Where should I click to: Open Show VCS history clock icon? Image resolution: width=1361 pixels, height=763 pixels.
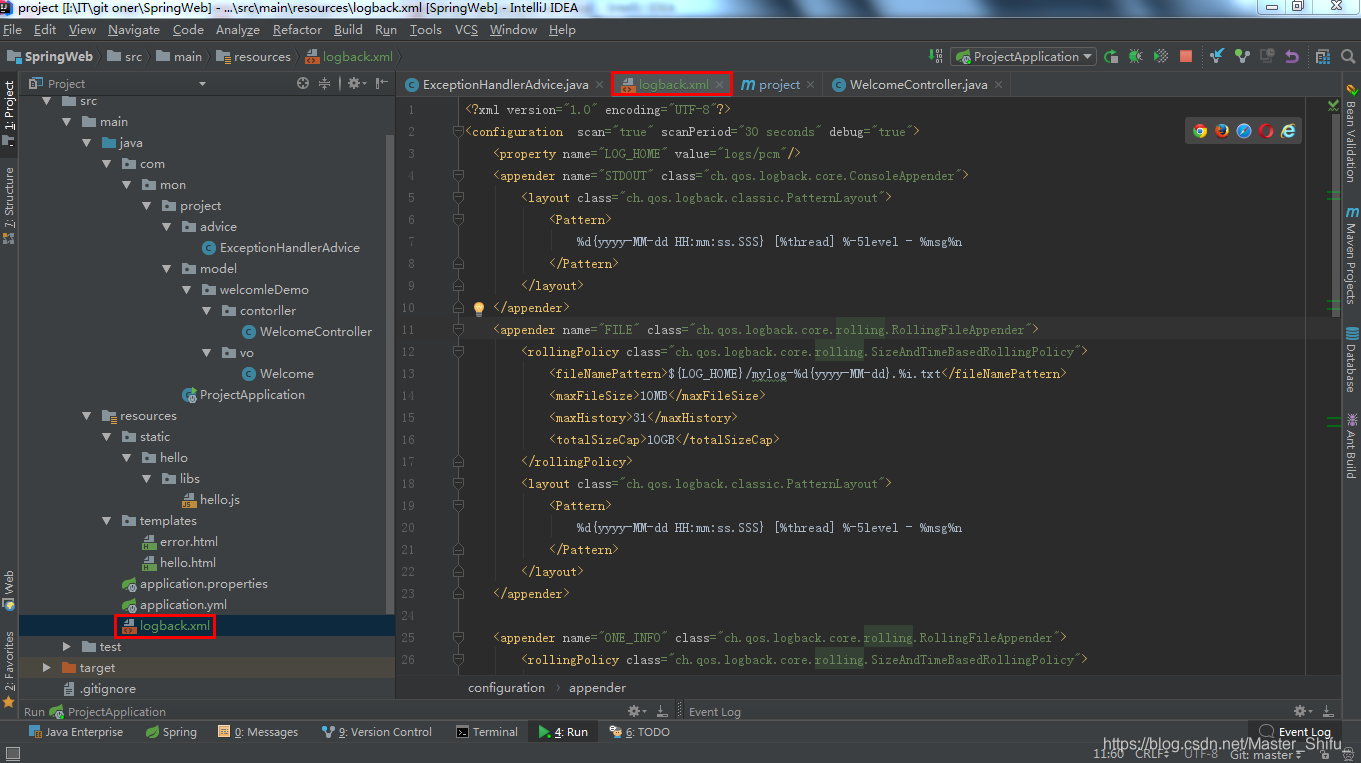tap(1267, 56)
